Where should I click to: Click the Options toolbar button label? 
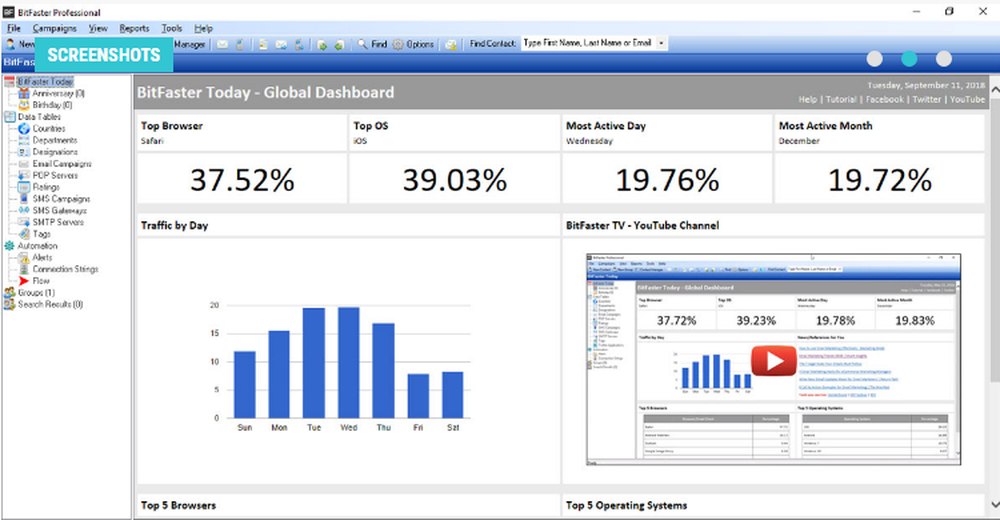[420, 44]
